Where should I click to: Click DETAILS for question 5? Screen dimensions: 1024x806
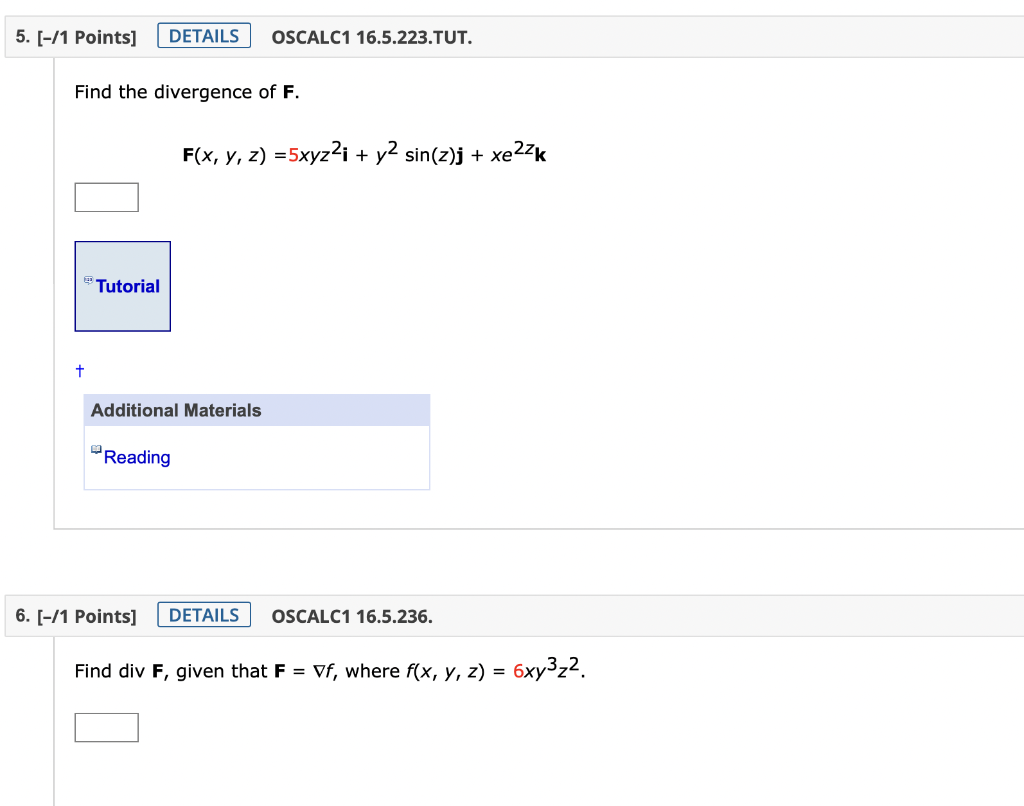(203, 34)
